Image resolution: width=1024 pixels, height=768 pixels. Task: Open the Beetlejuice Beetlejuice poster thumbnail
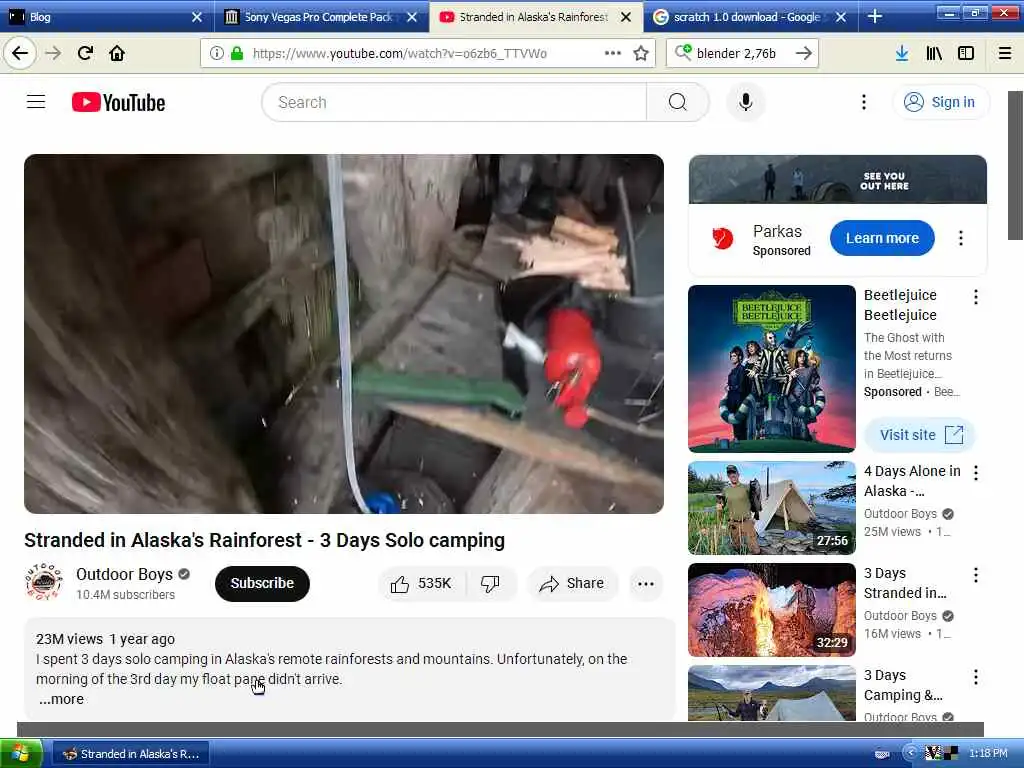771,368
